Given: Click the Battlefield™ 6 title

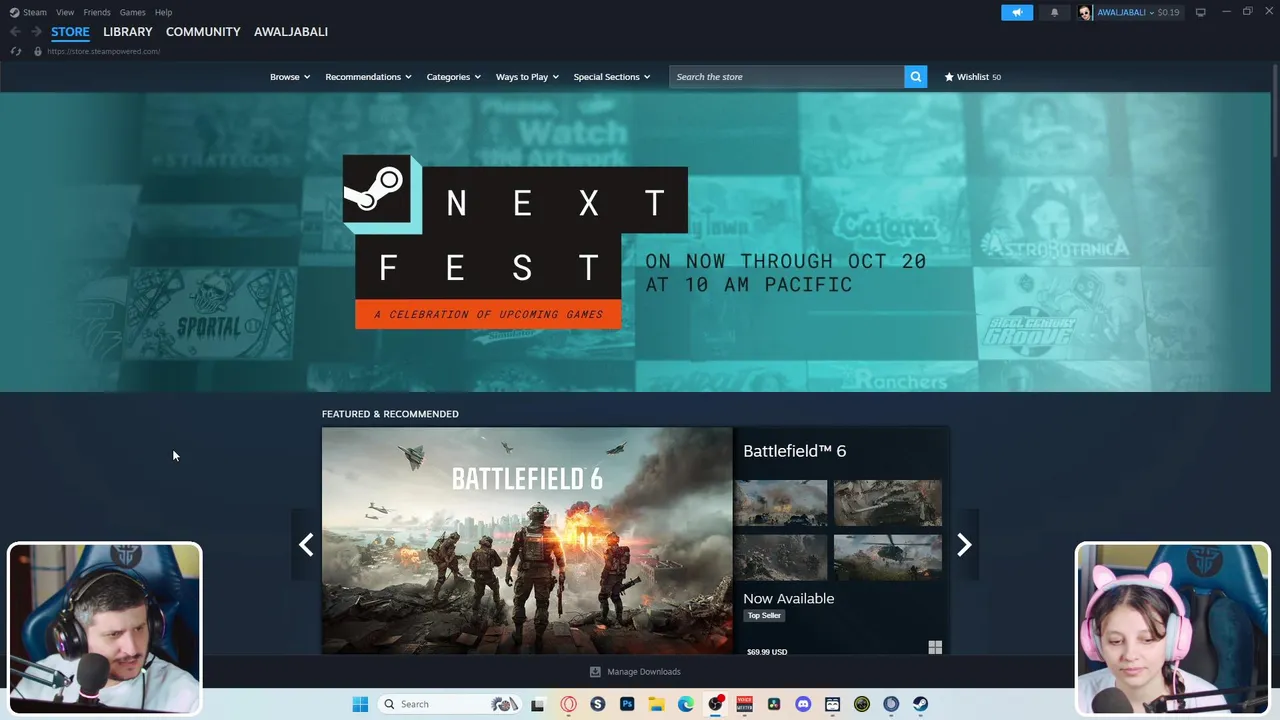Looking at the screenshot, I should pos(794,451).
